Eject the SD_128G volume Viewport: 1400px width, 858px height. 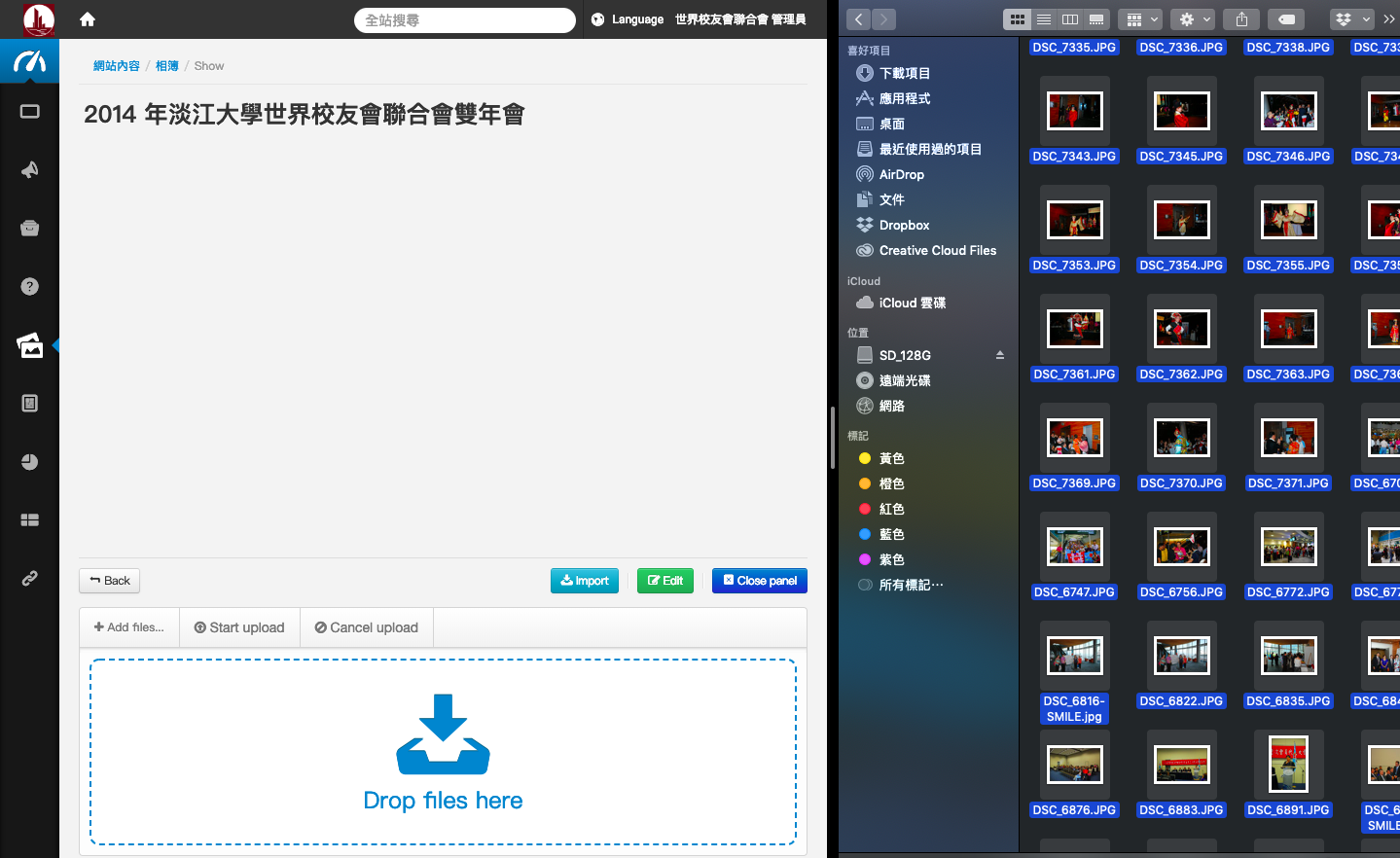[x=1000, y=355]
